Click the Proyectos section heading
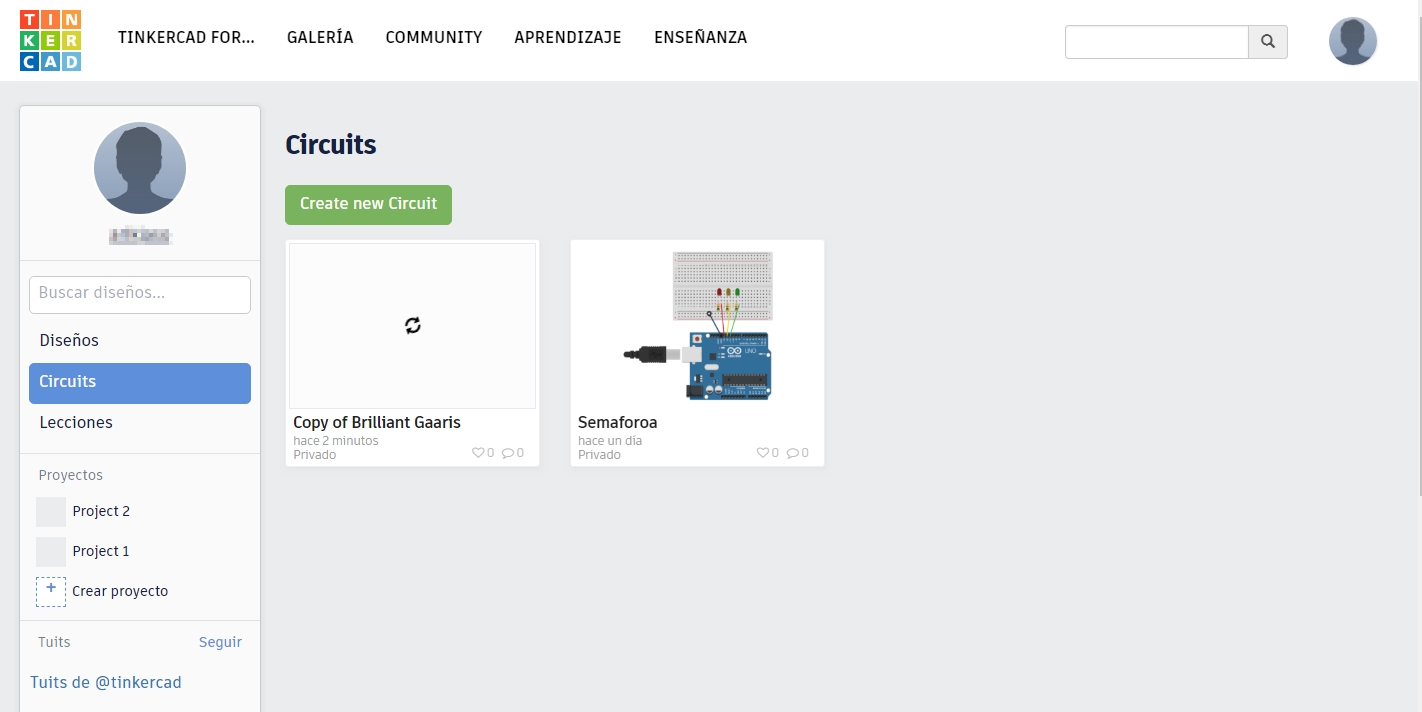1422x712 pixels. click(71, 475)
